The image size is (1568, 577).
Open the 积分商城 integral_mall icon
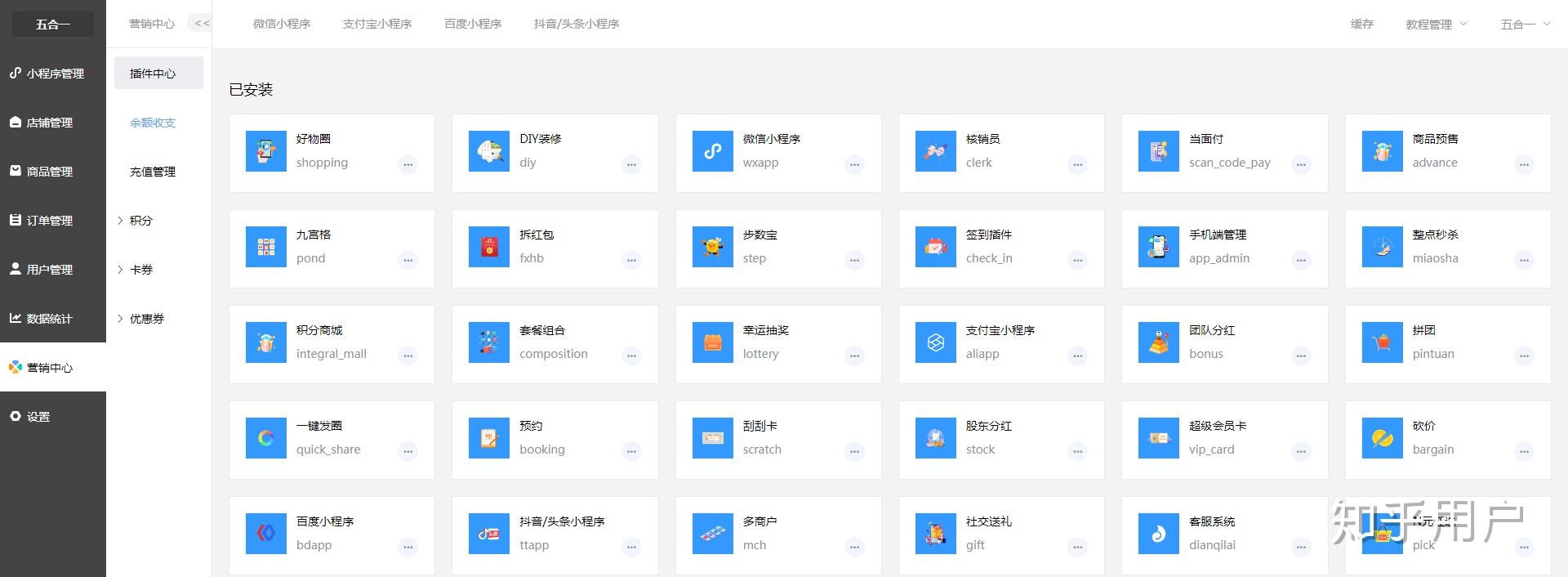point(266,342)
